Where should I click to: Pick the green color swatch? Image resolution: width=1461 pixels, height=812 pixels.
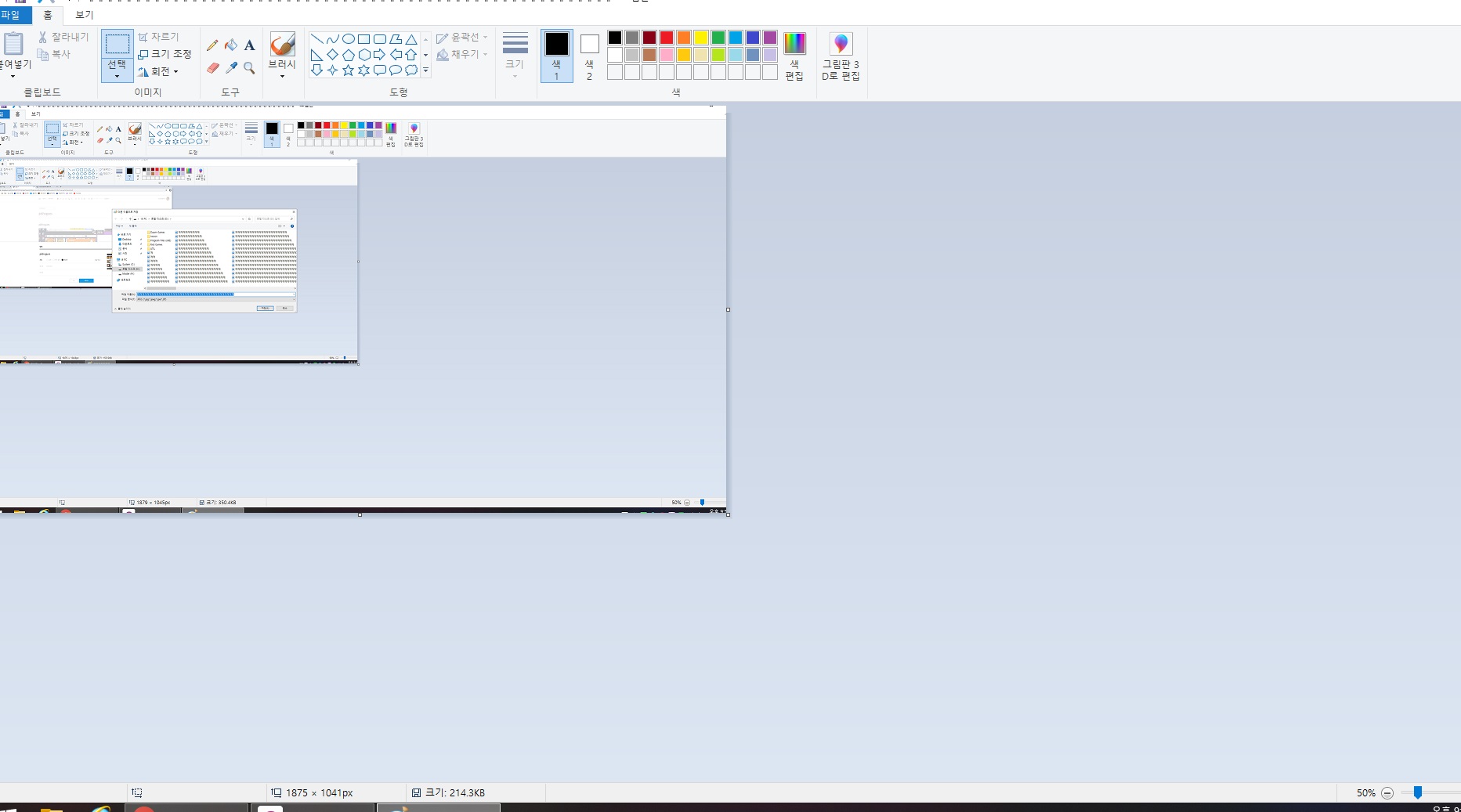(718, 38)
